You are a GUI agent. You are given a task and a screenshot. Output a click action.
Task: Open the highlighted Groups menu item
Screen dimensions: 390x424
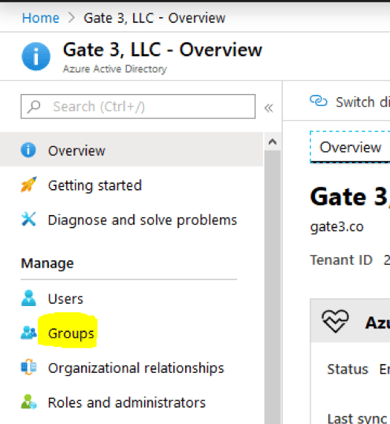click(x=71, y=333)
